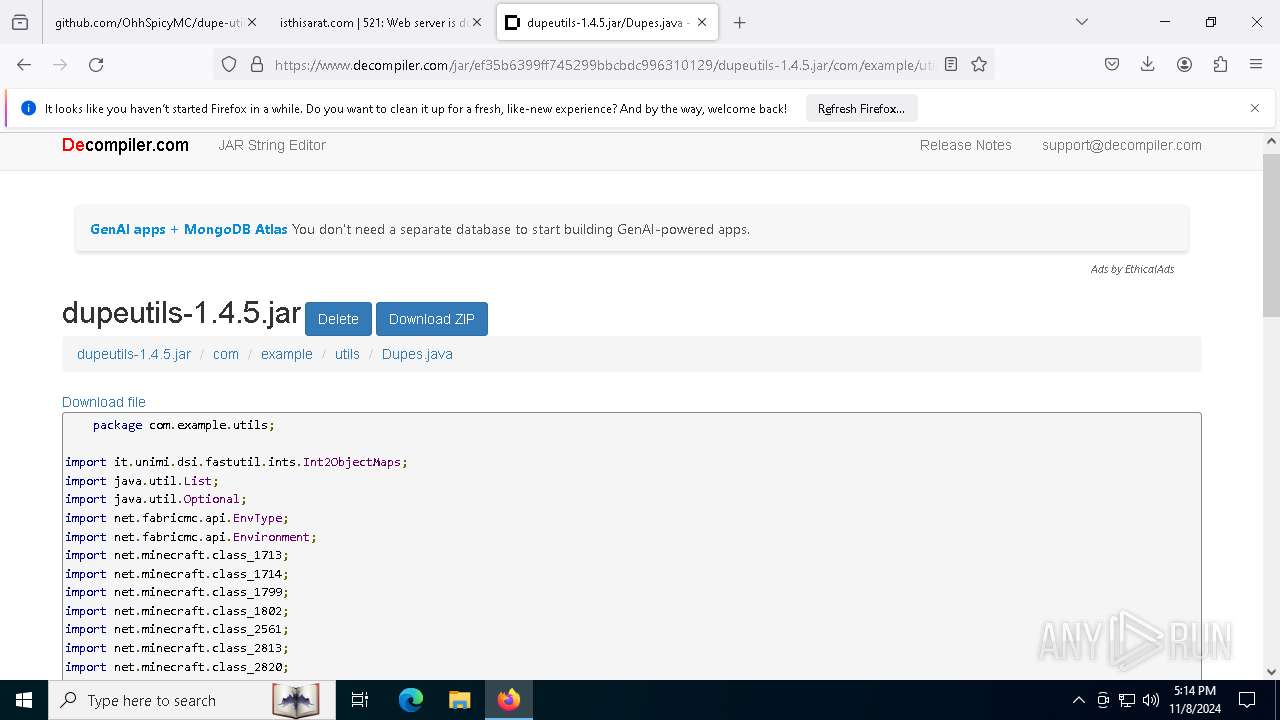
Task: Open volume control tray icon
Action: tap(1151, 700)
